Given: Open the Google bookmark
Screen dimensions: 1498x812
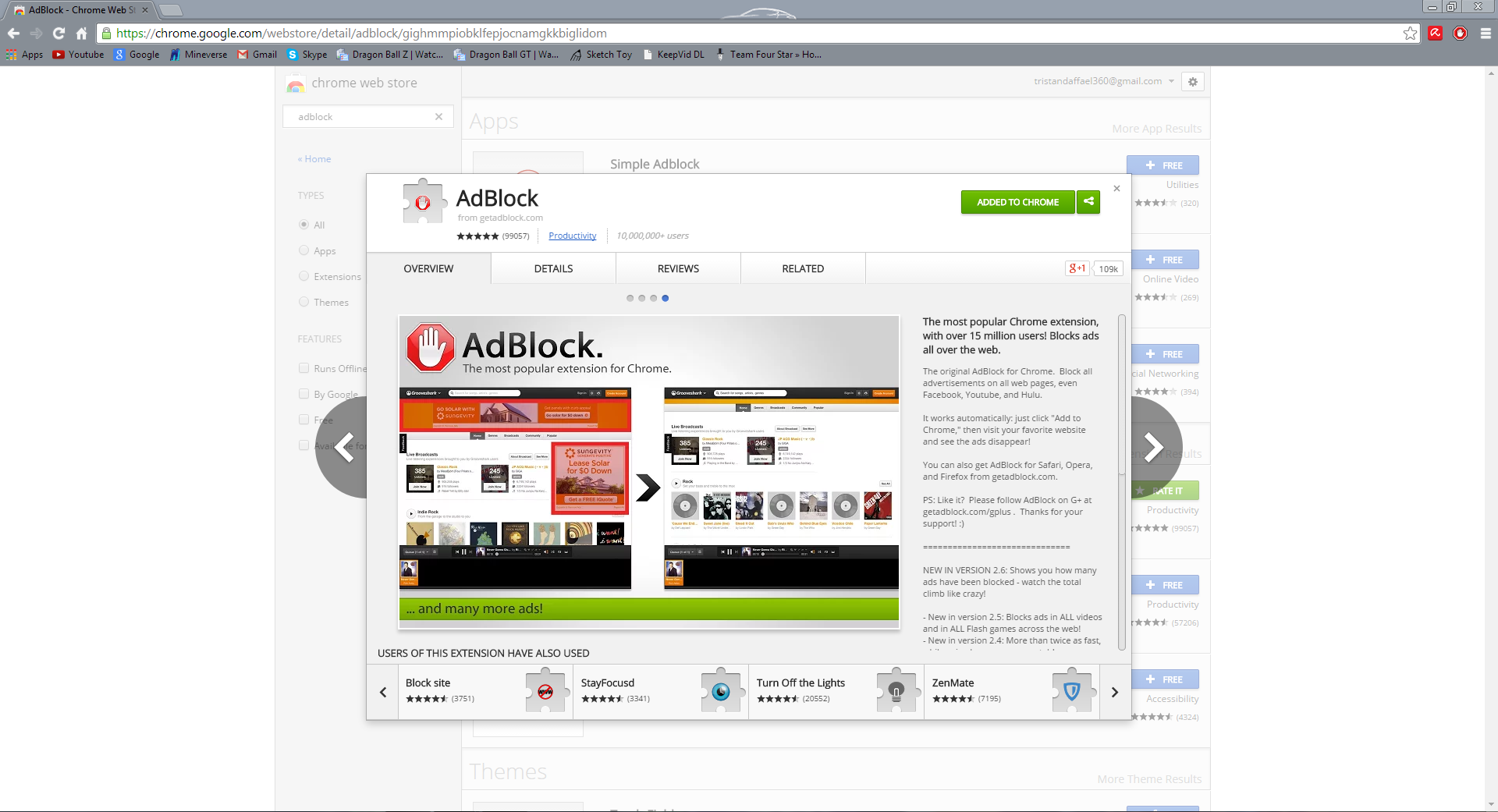Looking at the screenshot, I should [137, 55].
